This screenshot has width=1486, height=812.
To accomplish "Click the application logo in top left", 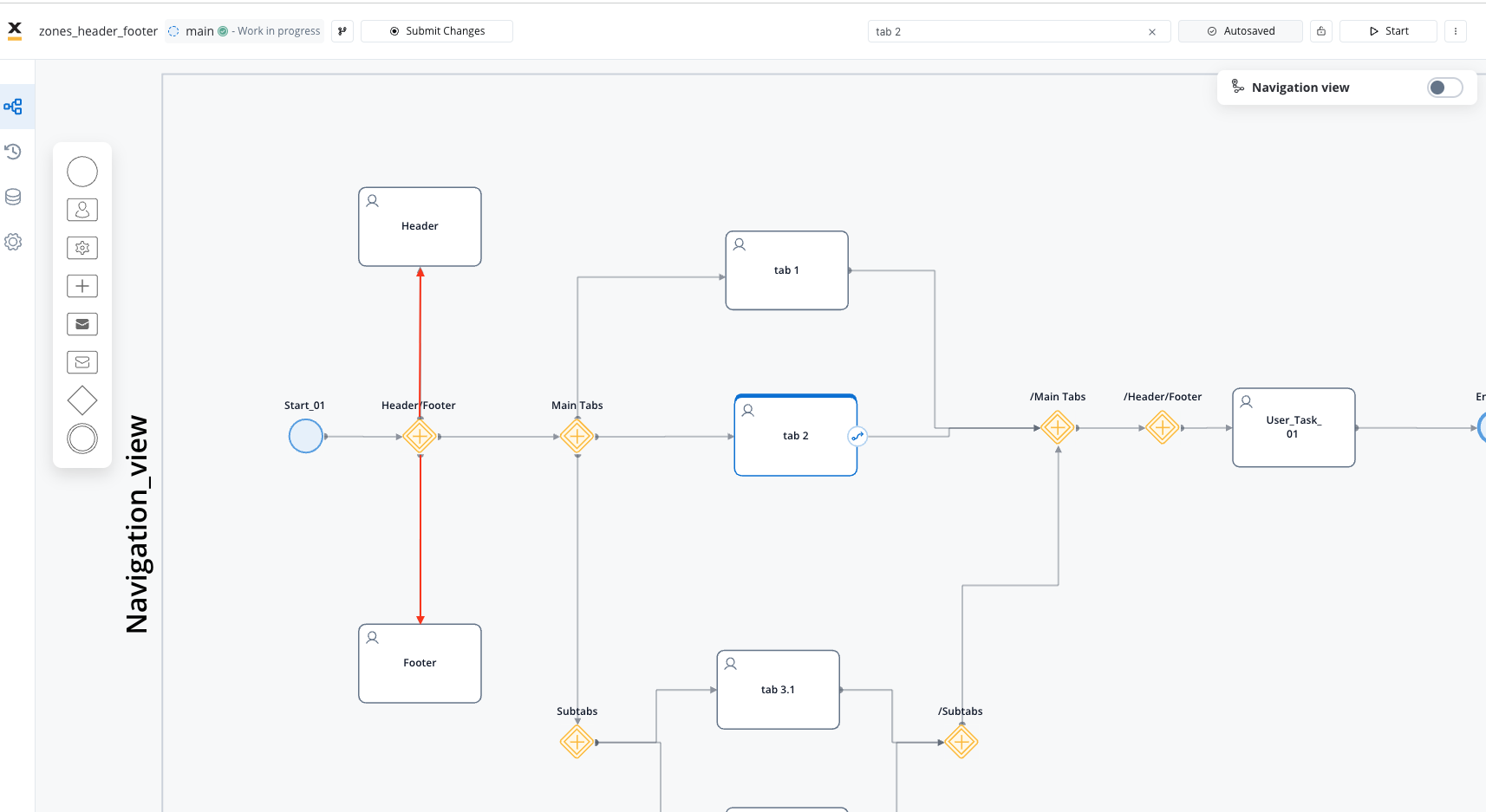I will click(15, 31).
